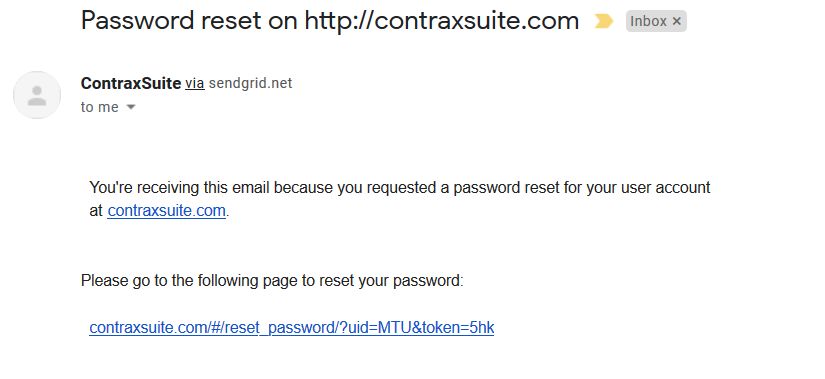Screen dimensions: 825x379
Task: Click the words "Password reset on" in subject
Action: [189, 21]
